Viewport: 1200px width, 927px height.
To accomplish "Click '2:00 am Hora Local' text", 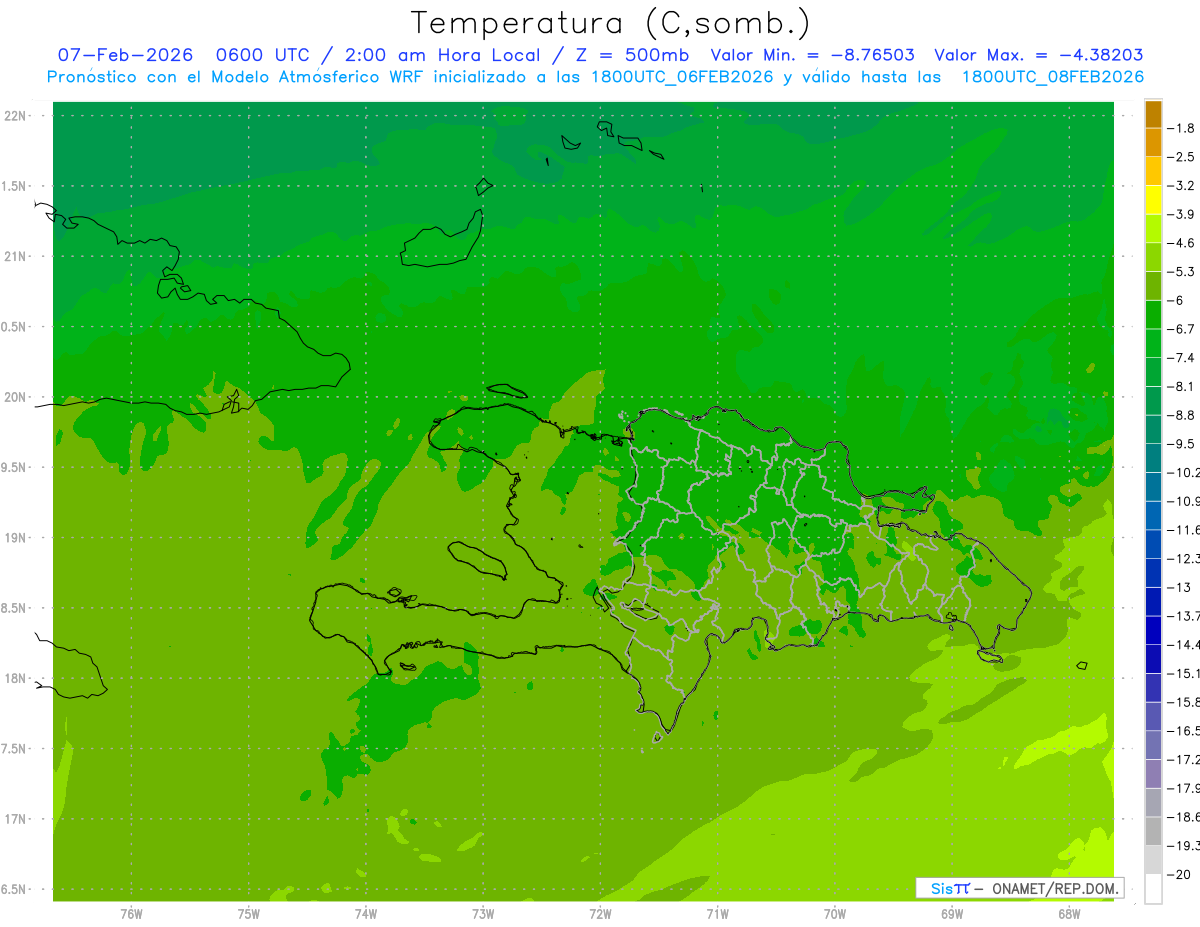I will click(x=444, y=55).
